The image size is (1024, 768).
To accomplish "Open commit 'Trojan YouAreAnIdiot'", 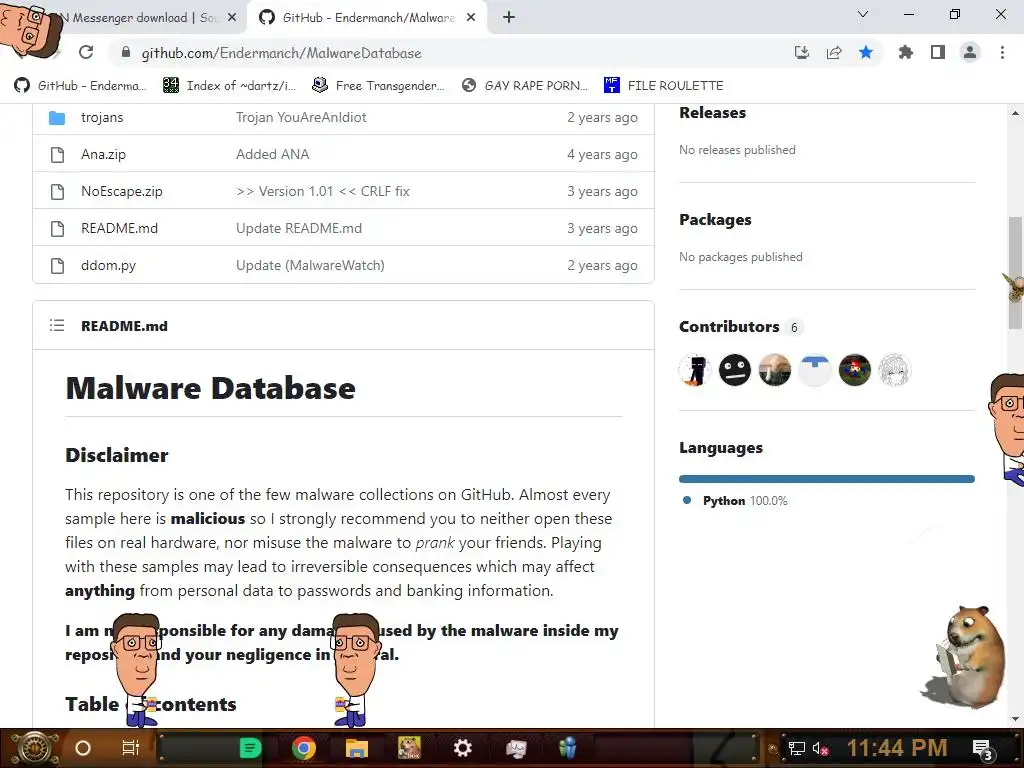I will [301, 118].
